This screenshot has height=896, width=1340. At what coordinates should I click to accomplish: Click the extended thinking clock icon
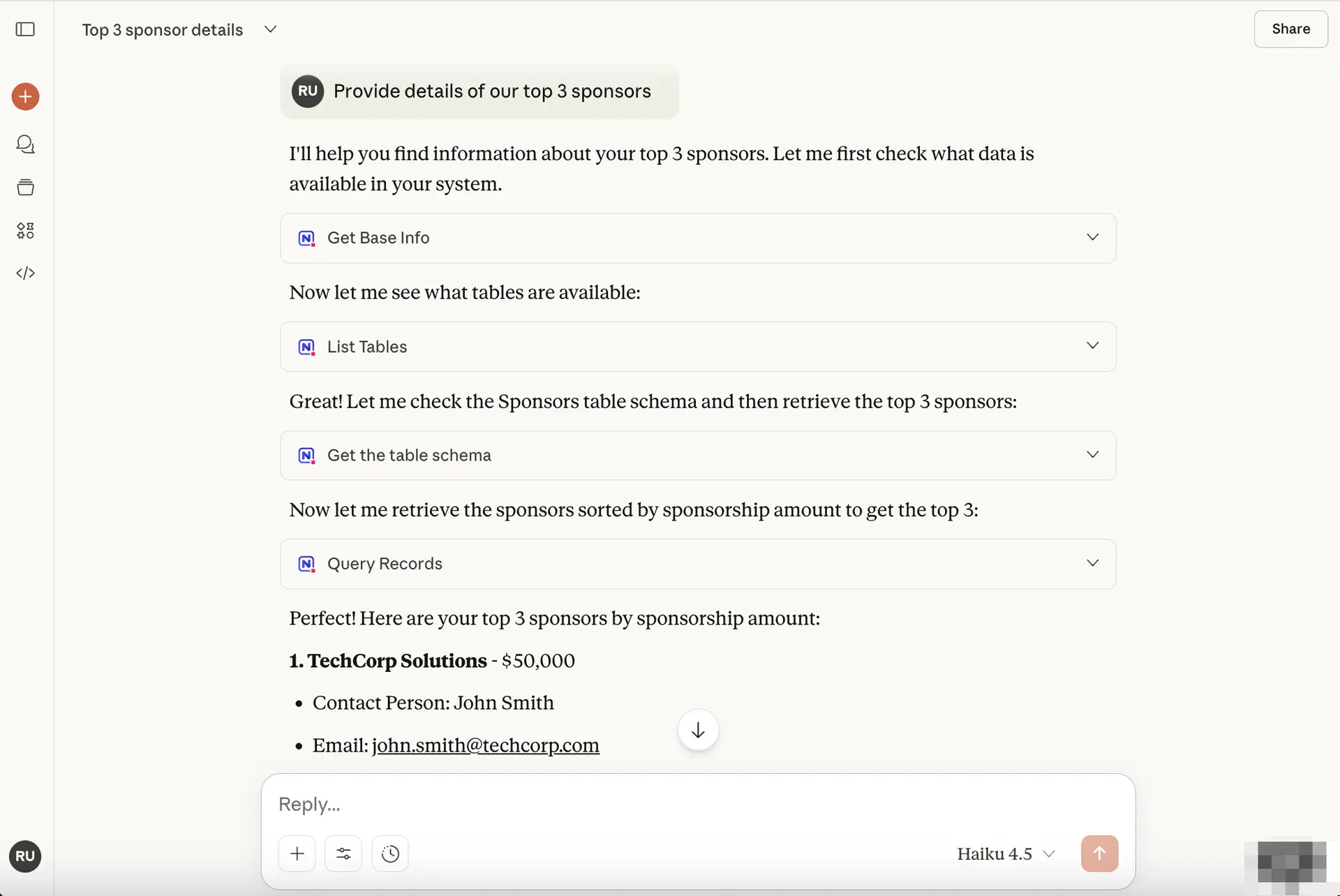click(x=390, y=853)
